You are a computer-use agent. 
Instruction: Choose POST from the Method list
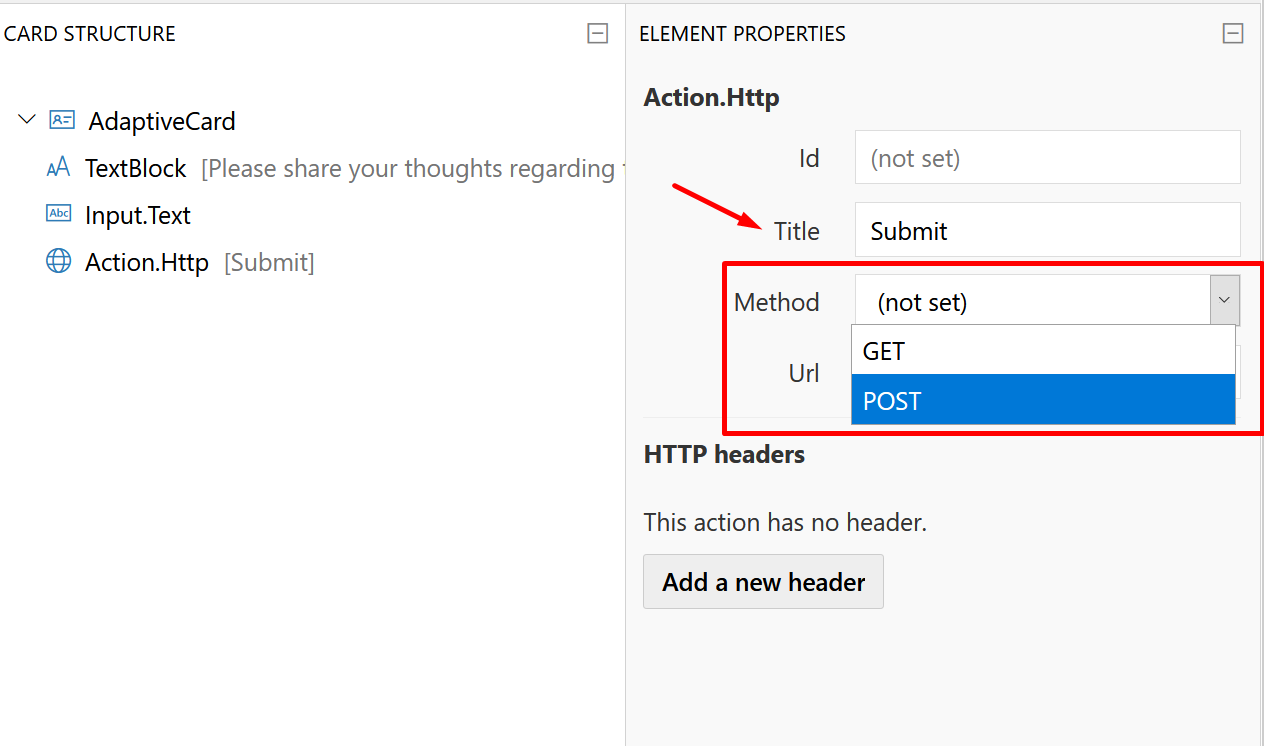(x=1043, y=400)
